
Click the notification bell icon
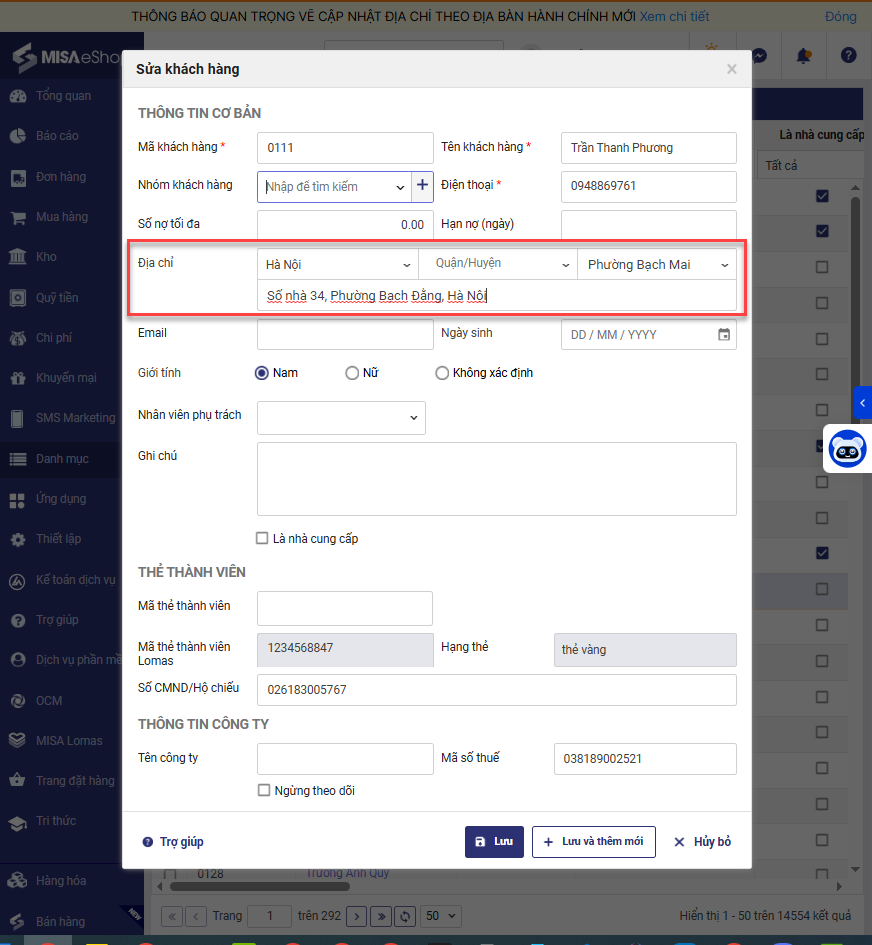point(803,56)
